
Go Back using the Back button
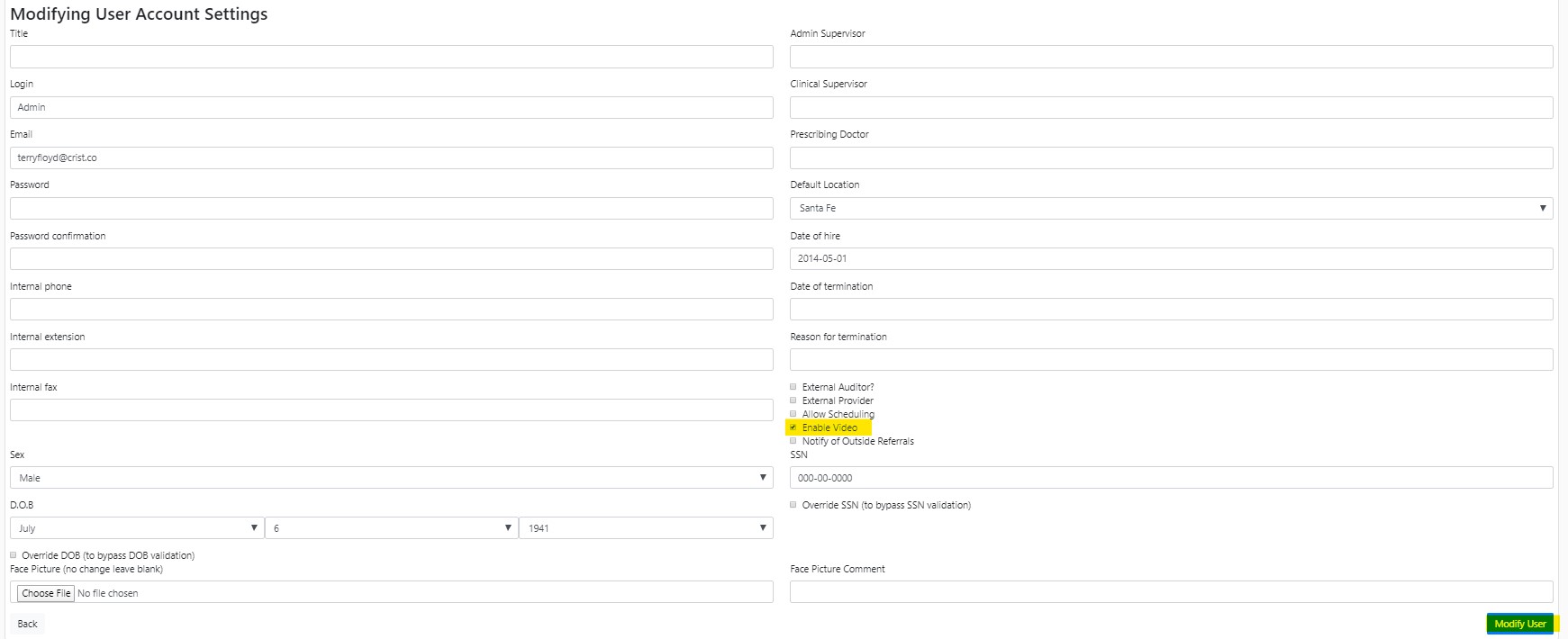27,624
